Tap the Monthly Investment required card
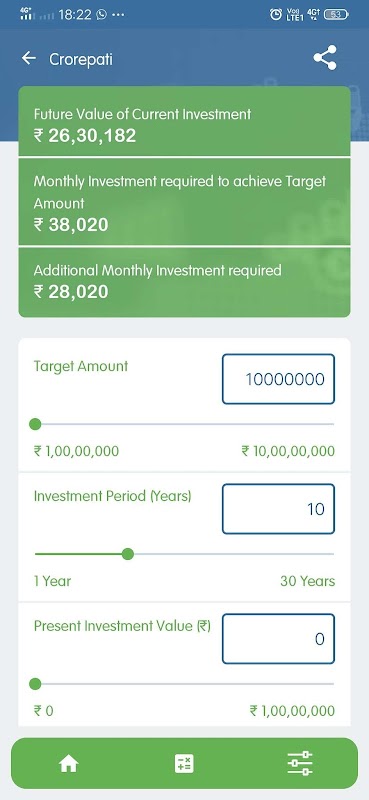 tap(184, 202)
